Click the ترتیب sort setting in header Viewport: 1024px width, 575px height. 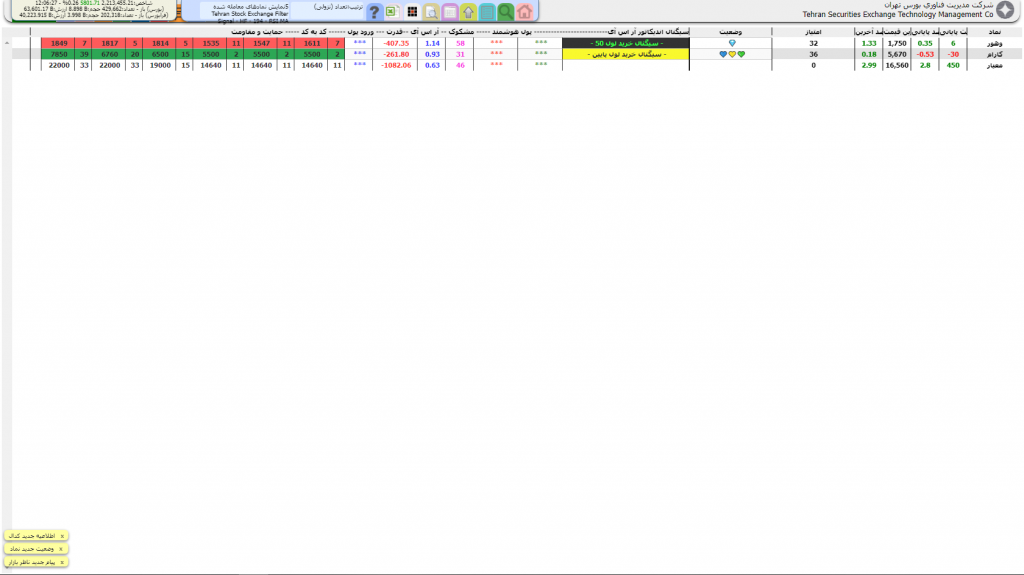338,7
